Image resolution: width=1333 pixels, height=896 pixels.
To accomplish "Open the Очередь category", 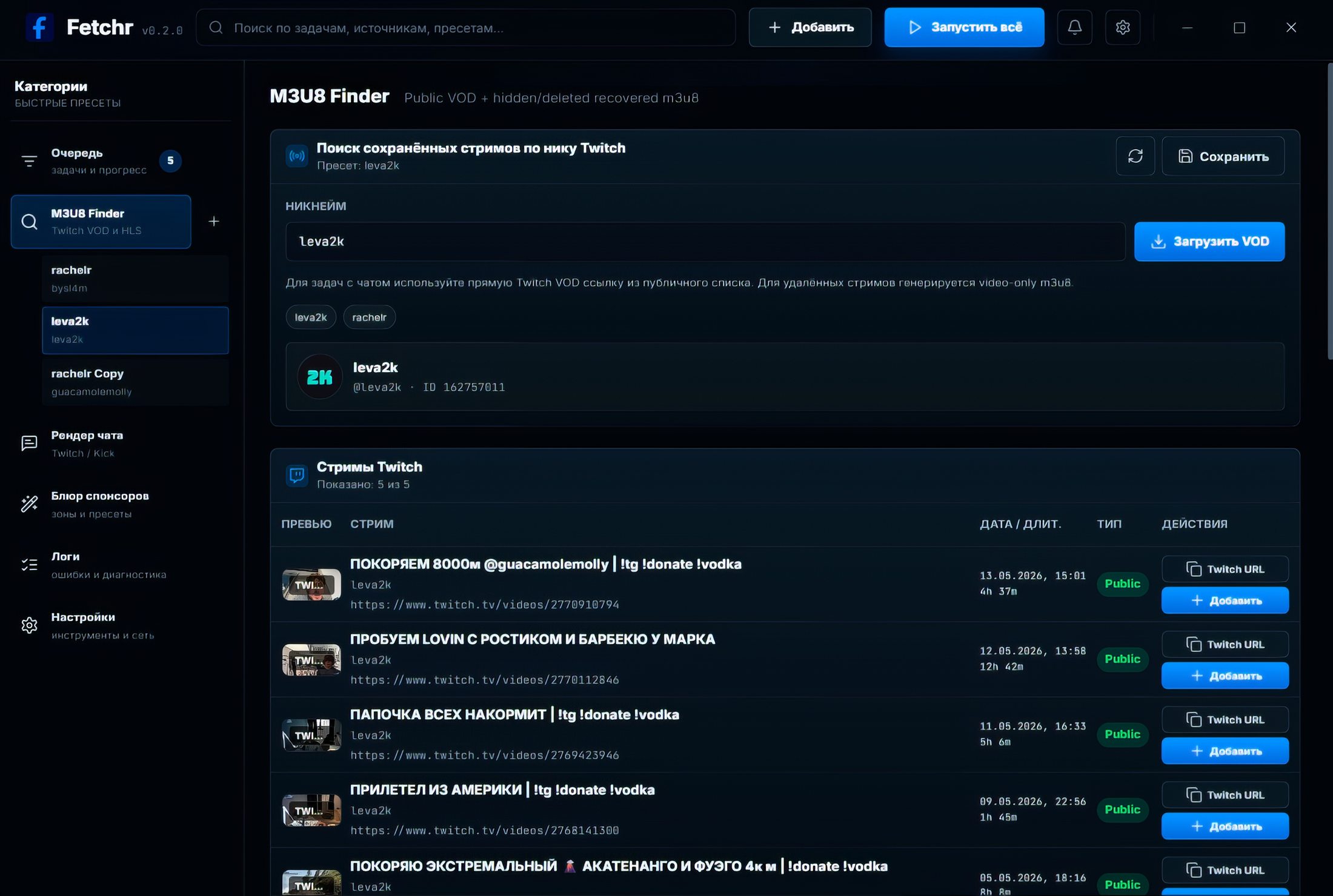I will coord(101,161).
